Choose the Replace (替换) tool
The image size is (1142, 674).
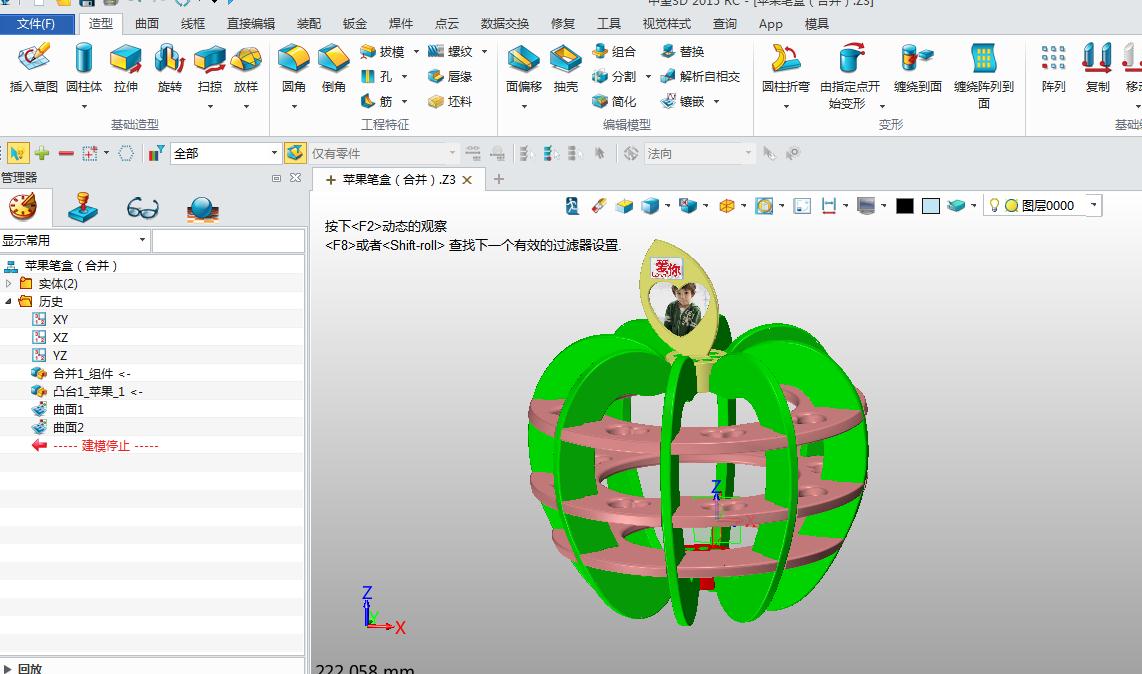(682, 52)
